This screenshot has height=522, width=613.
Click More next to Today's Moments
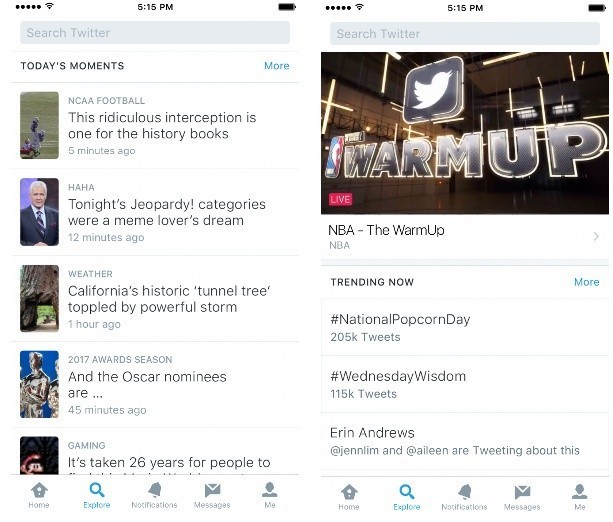coord(277,66)
